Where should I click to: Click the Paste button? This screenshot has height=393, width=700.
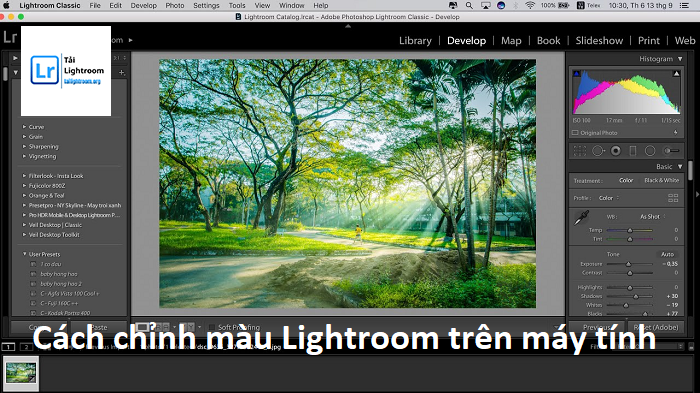(x=99, y=327)
